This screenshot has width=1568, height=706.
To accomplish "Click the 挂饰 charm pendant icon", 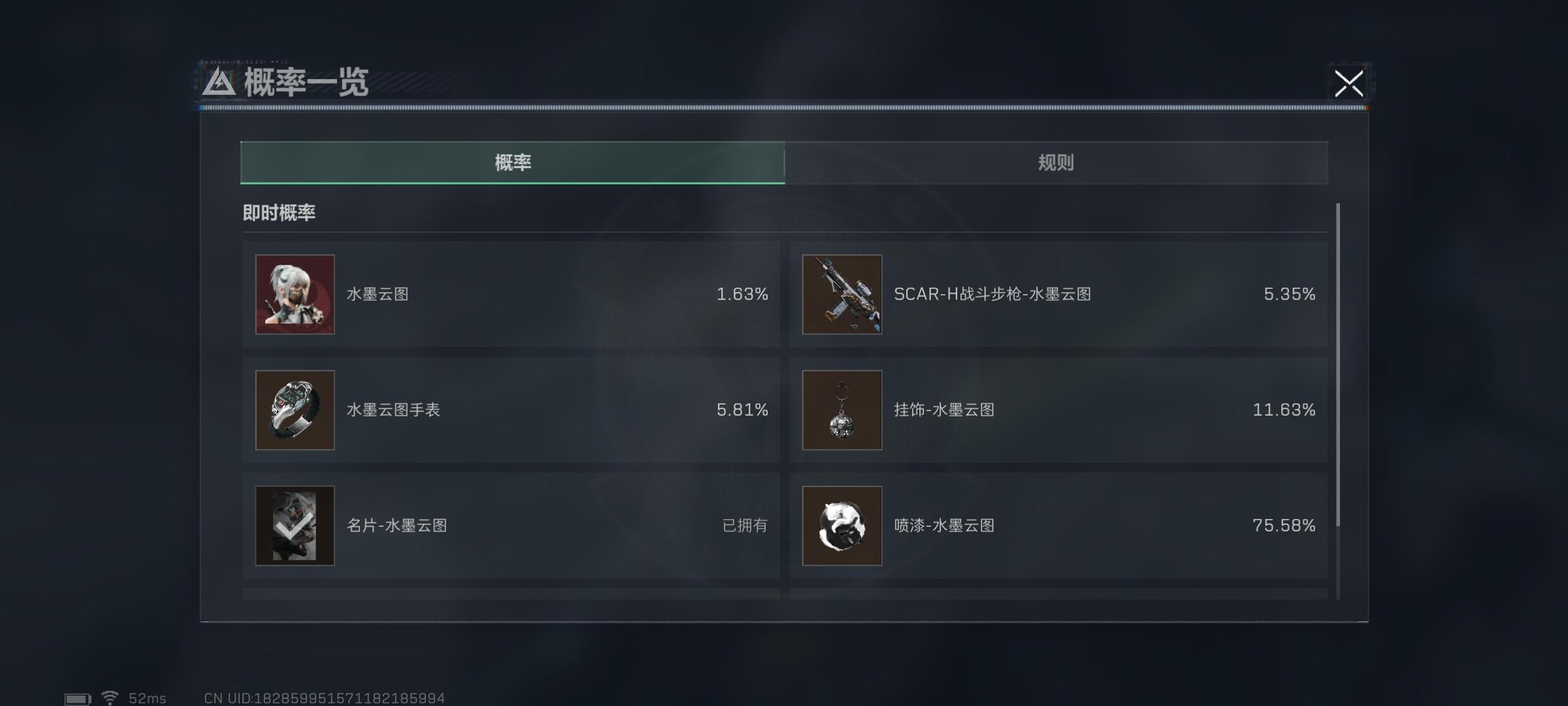I will coord(842,410).
